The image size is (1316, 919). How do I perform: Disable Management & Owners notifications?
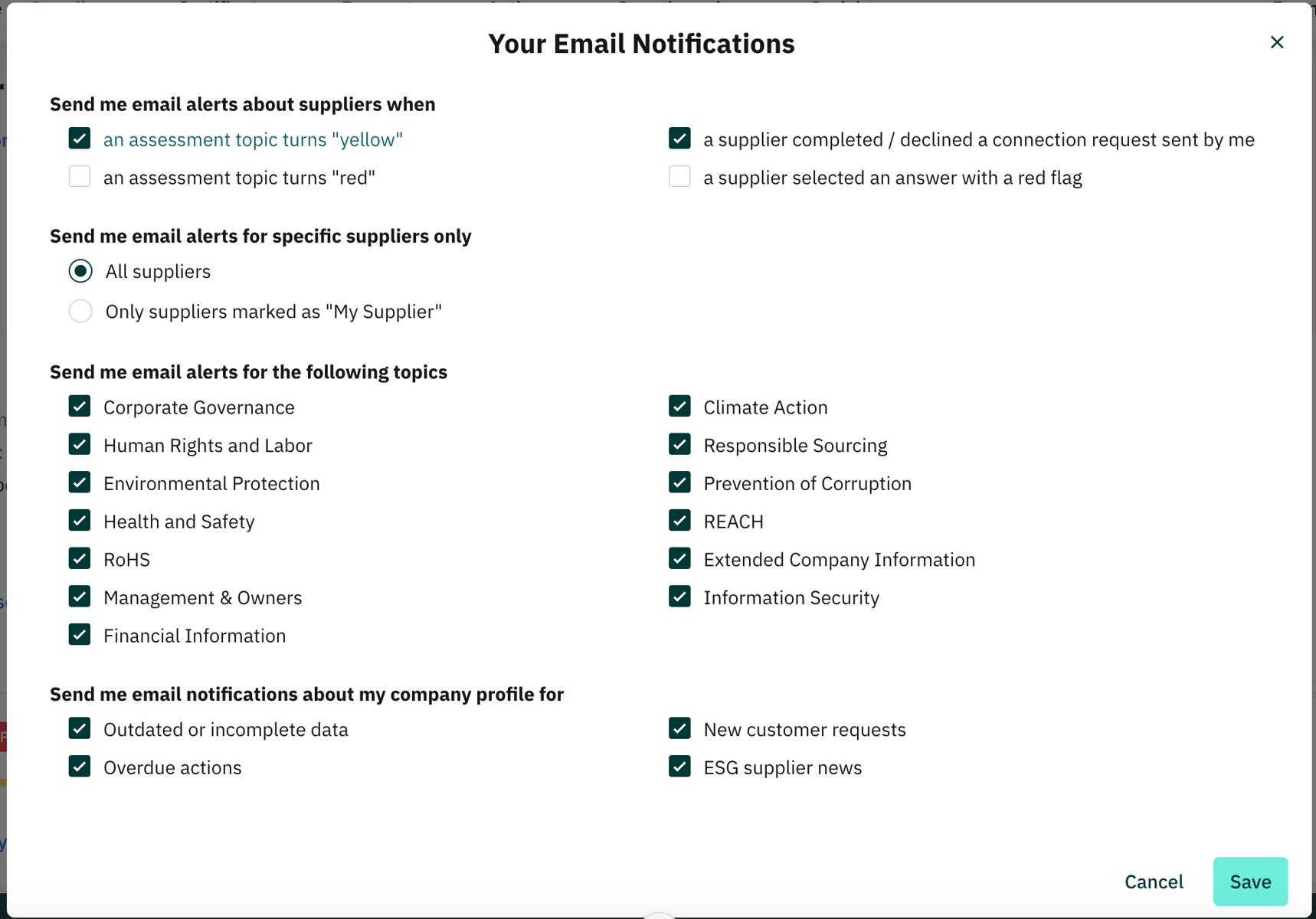pyautogui.click(x=79, y=597)
